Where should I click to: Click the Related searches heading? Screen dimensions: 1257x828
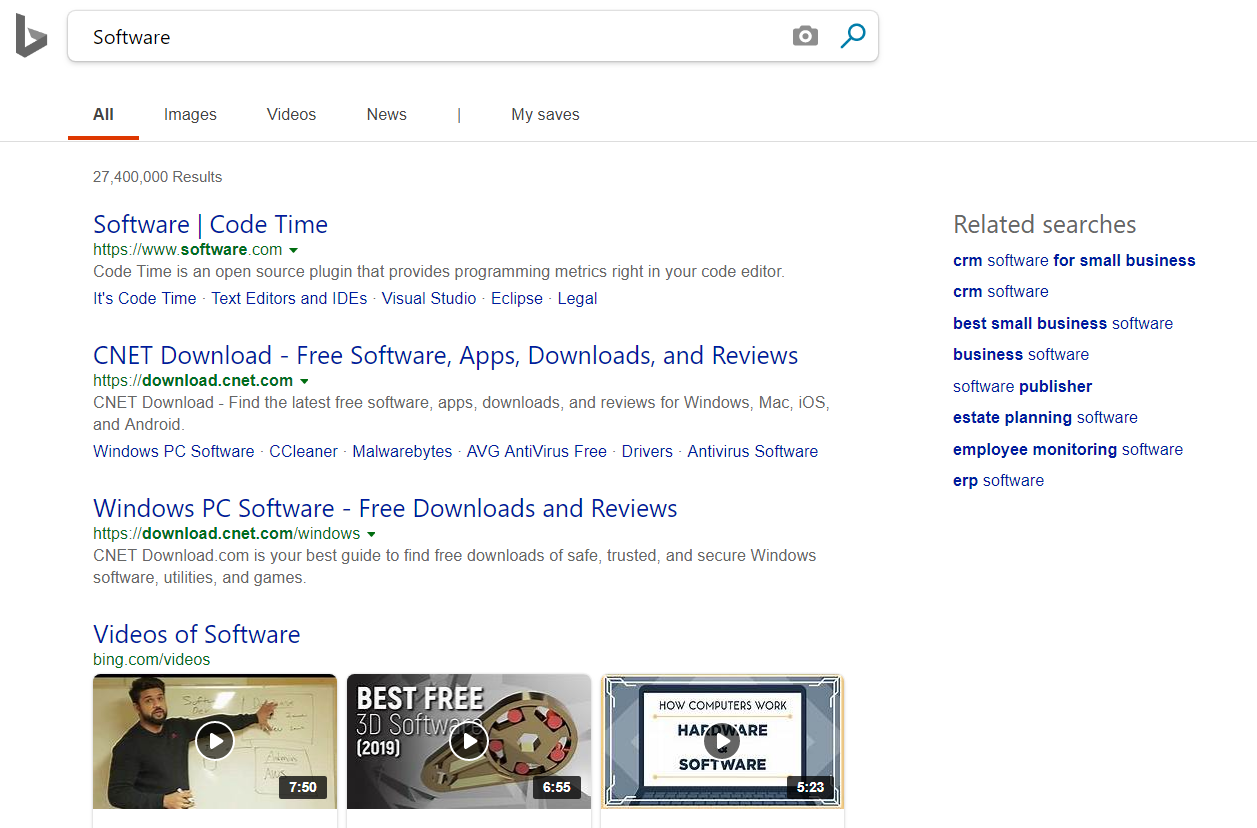(x=1045, y=224)
